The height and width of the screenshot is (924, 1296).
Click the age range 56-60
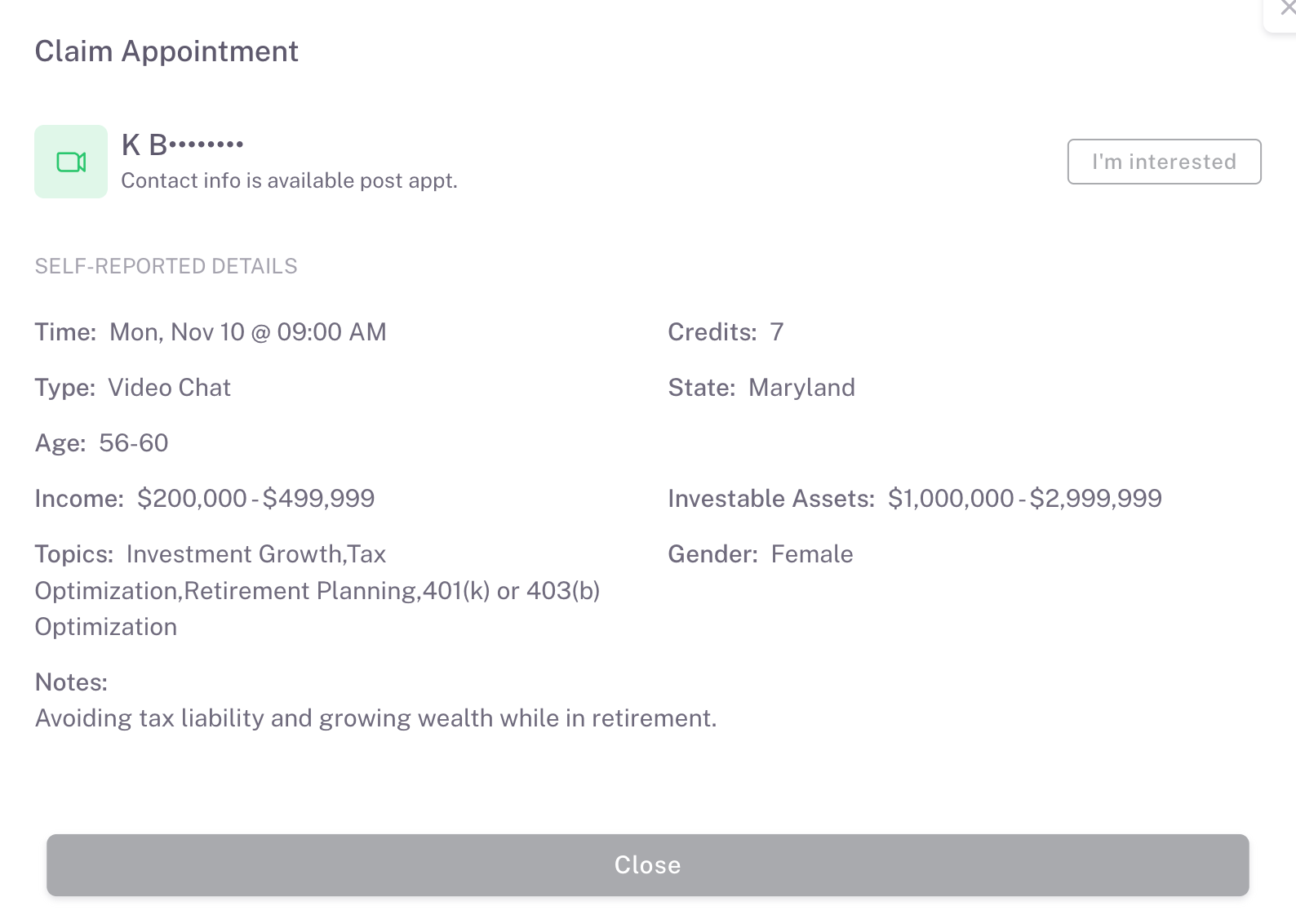[133, 443]
